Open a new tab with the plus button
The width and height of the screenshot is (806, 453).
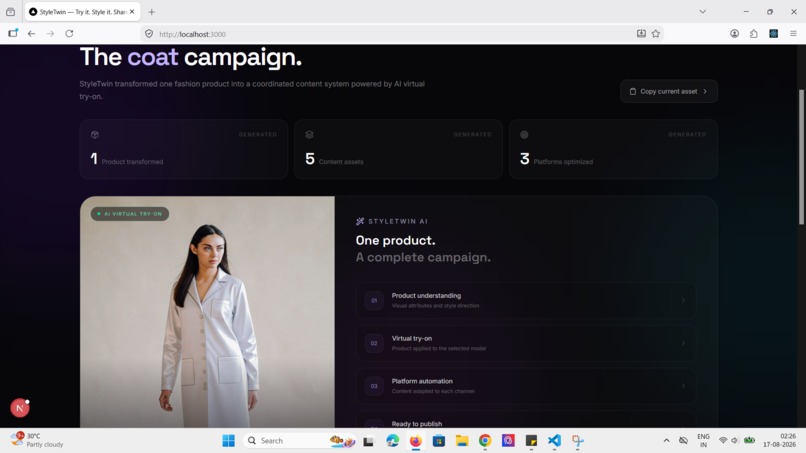[152, 12]
